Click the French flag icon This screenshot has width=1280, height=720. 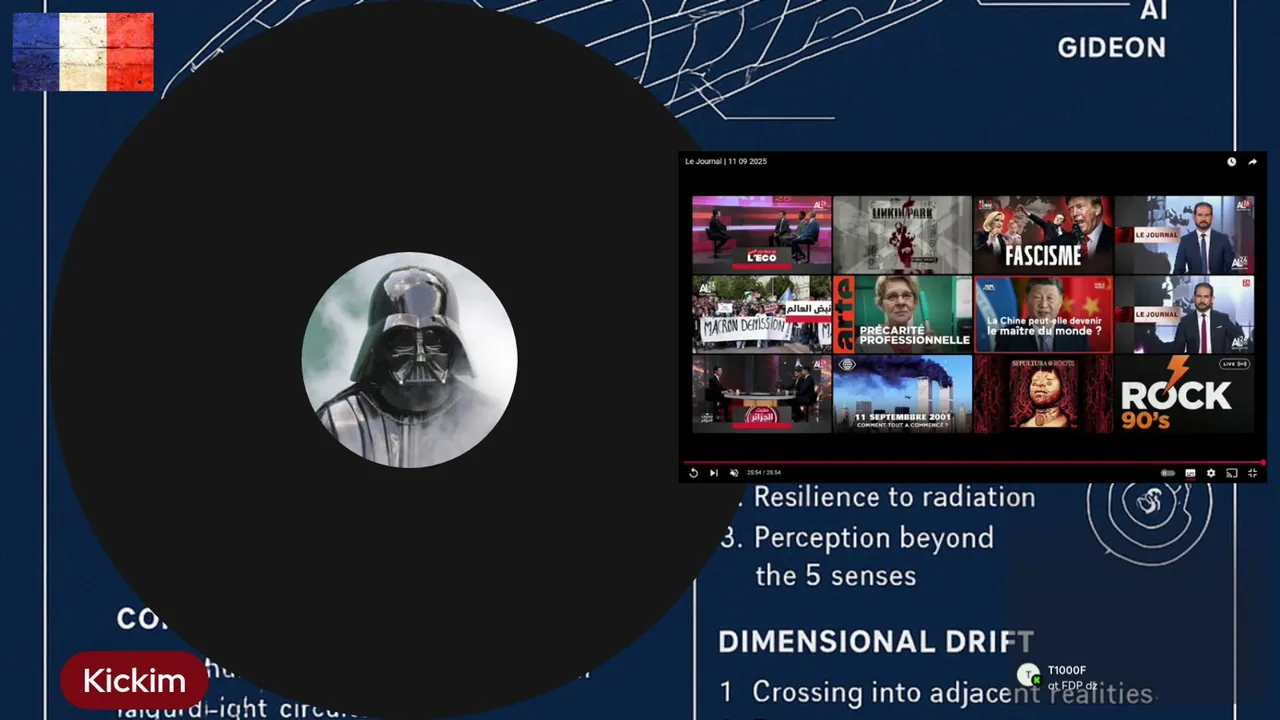tap(83, 52)
